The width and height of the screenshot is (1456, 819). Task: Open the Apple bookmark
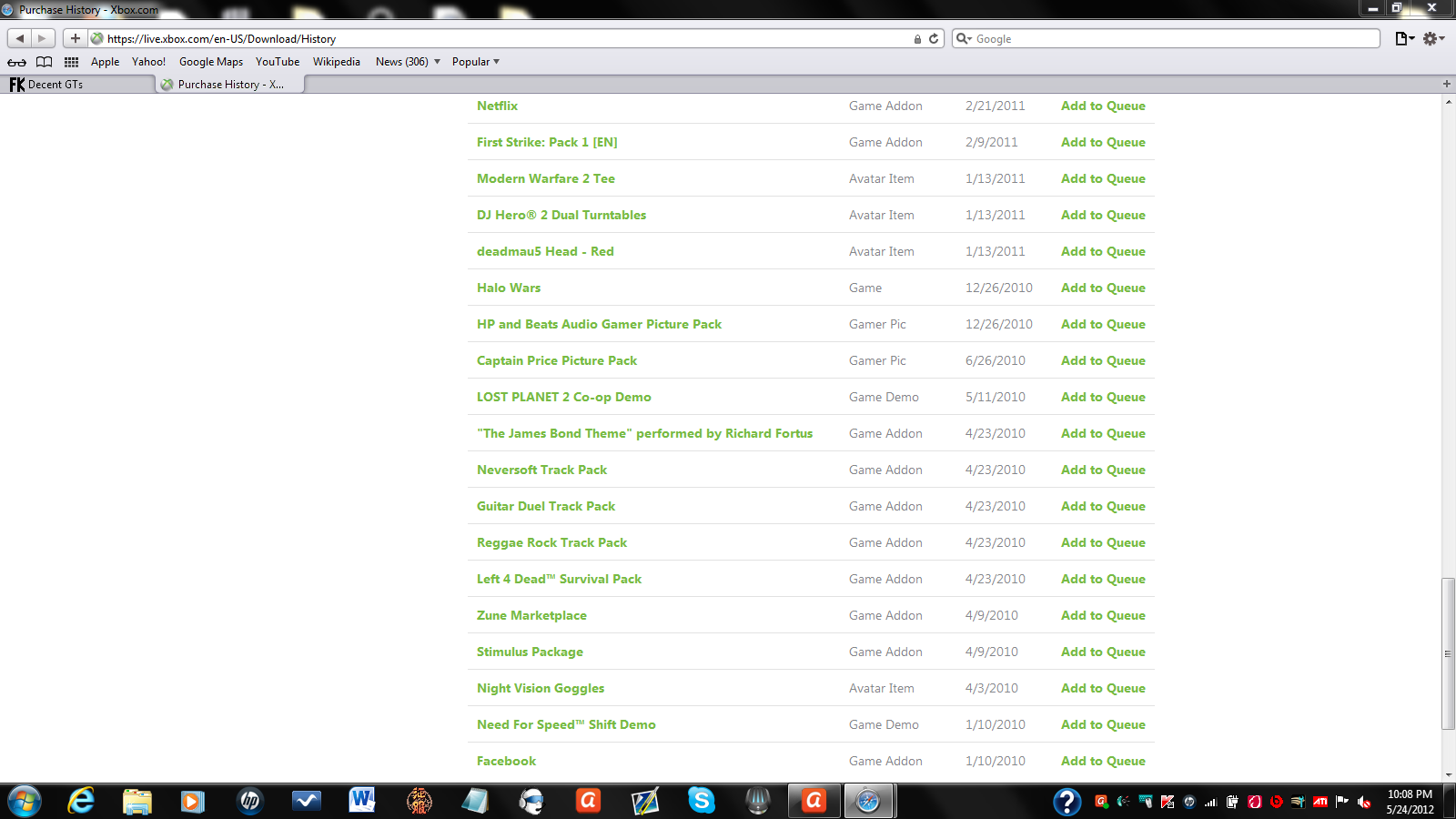coord(105,62)
